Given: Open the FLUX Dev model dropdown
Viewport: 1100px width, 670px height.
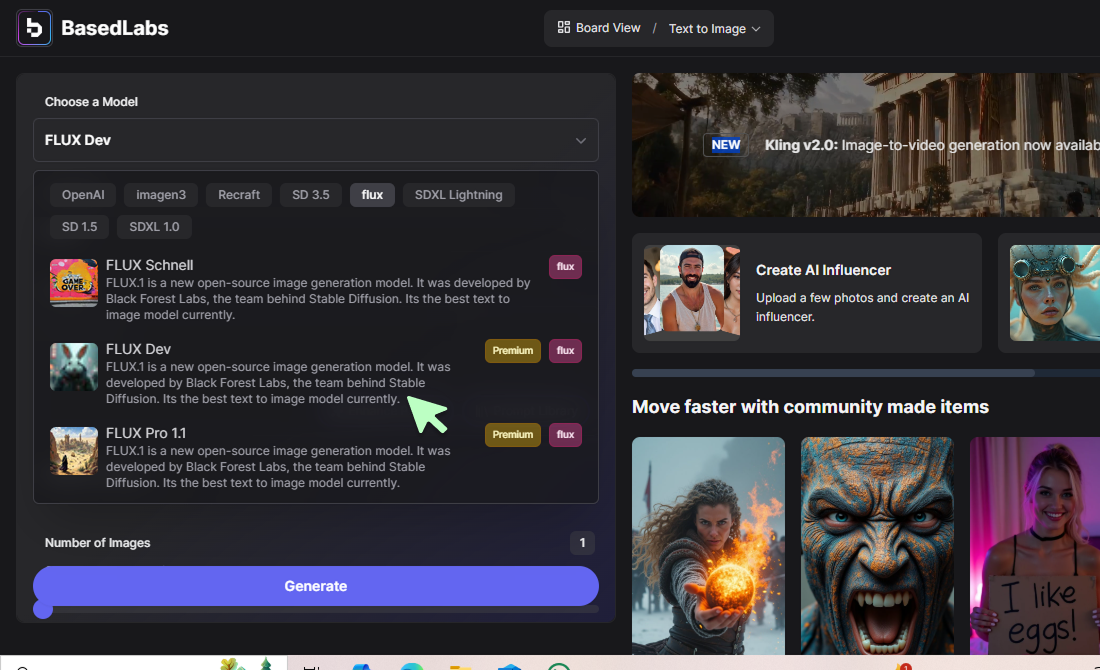Looking at the screenshot, I should click(x=316, y=140).
